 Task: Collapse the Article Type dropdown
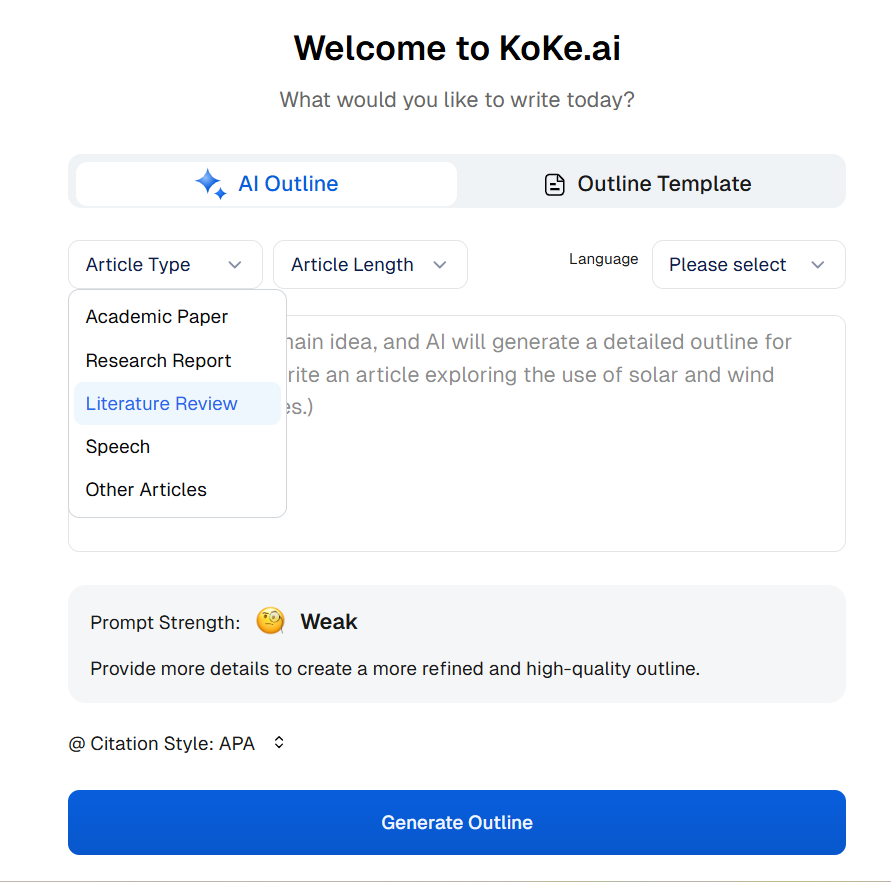pos(165,265)
